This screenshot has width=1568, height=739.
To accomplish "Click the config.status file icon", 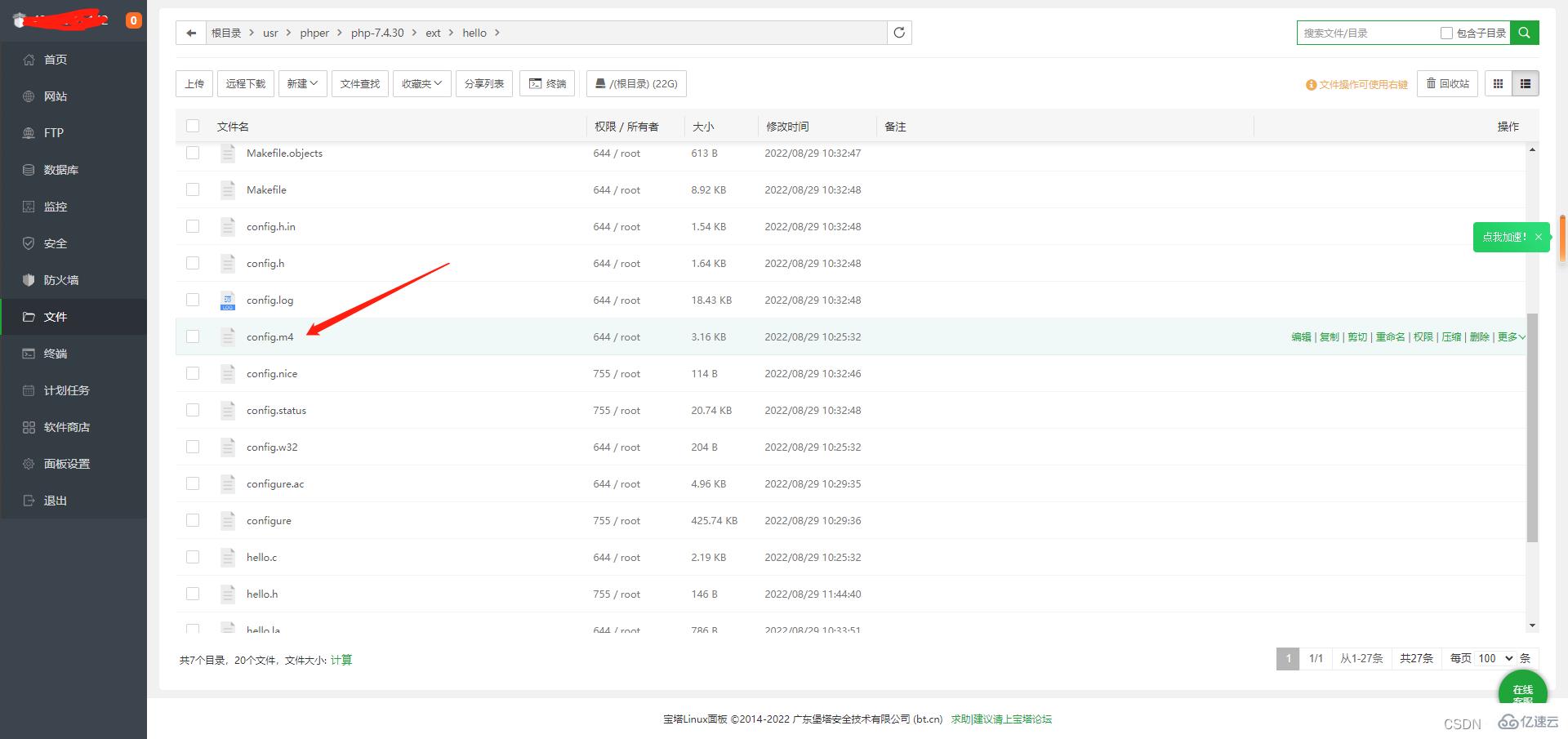I will coord(228,411).
